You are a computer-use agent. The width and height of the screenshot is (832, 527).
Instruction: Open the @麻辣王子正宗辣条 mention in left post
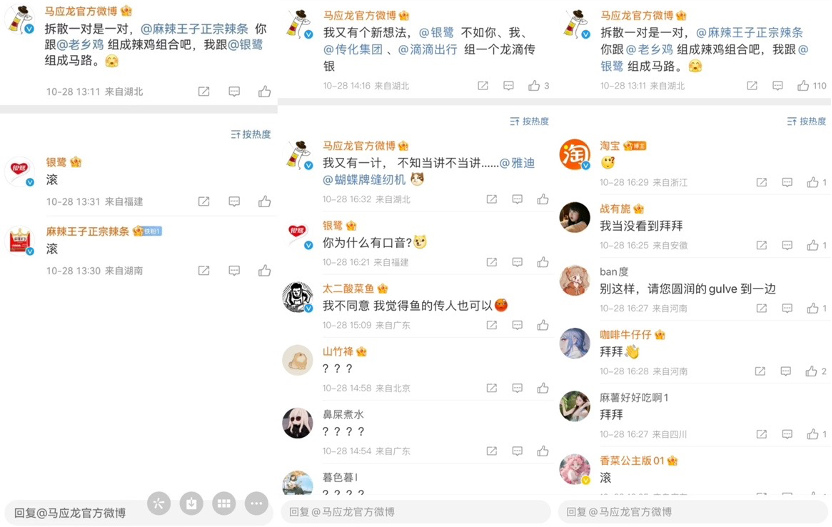click(194, 29)
